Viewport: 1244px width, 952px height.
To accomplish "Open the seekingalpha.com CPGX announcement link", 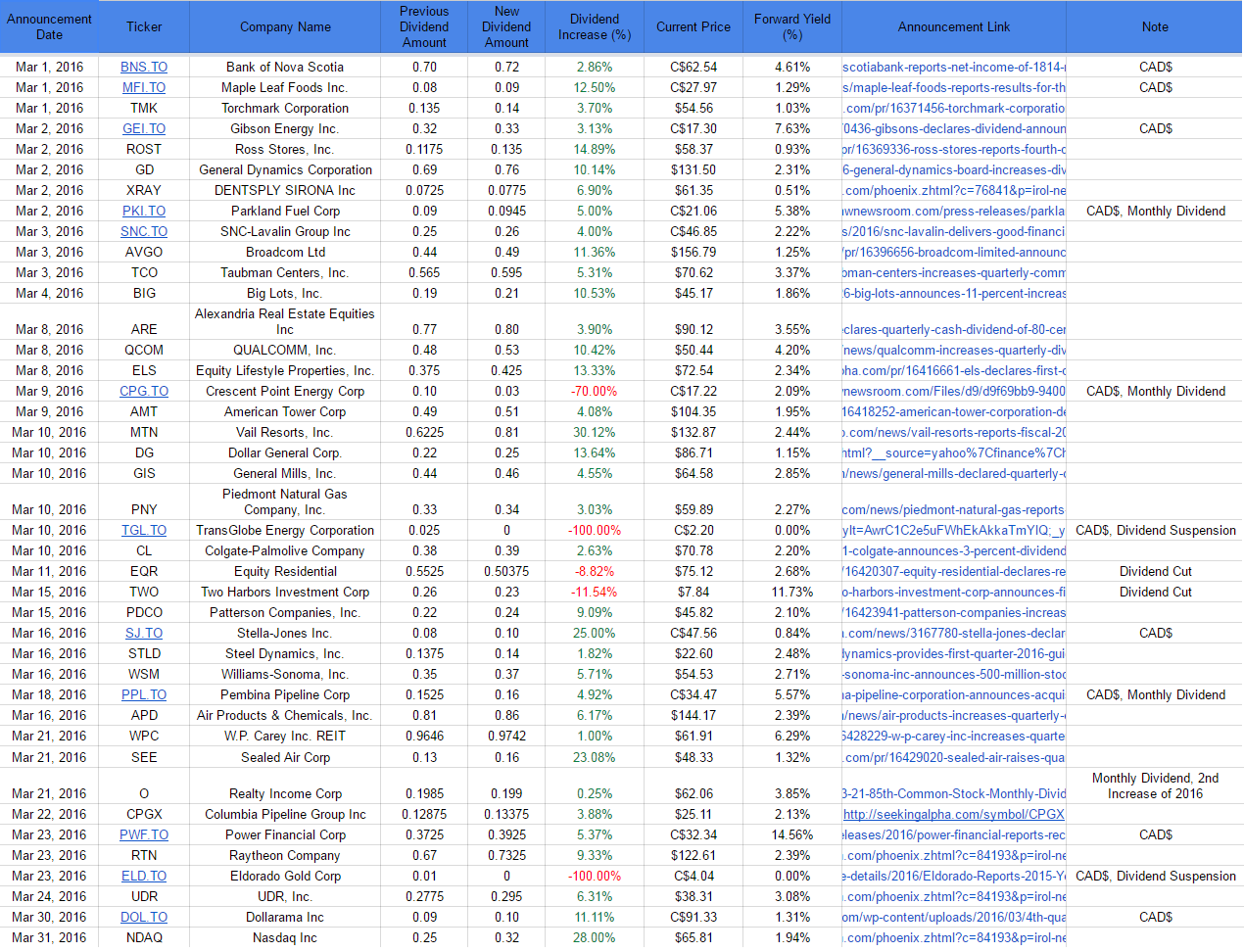I will pos(954,814).
